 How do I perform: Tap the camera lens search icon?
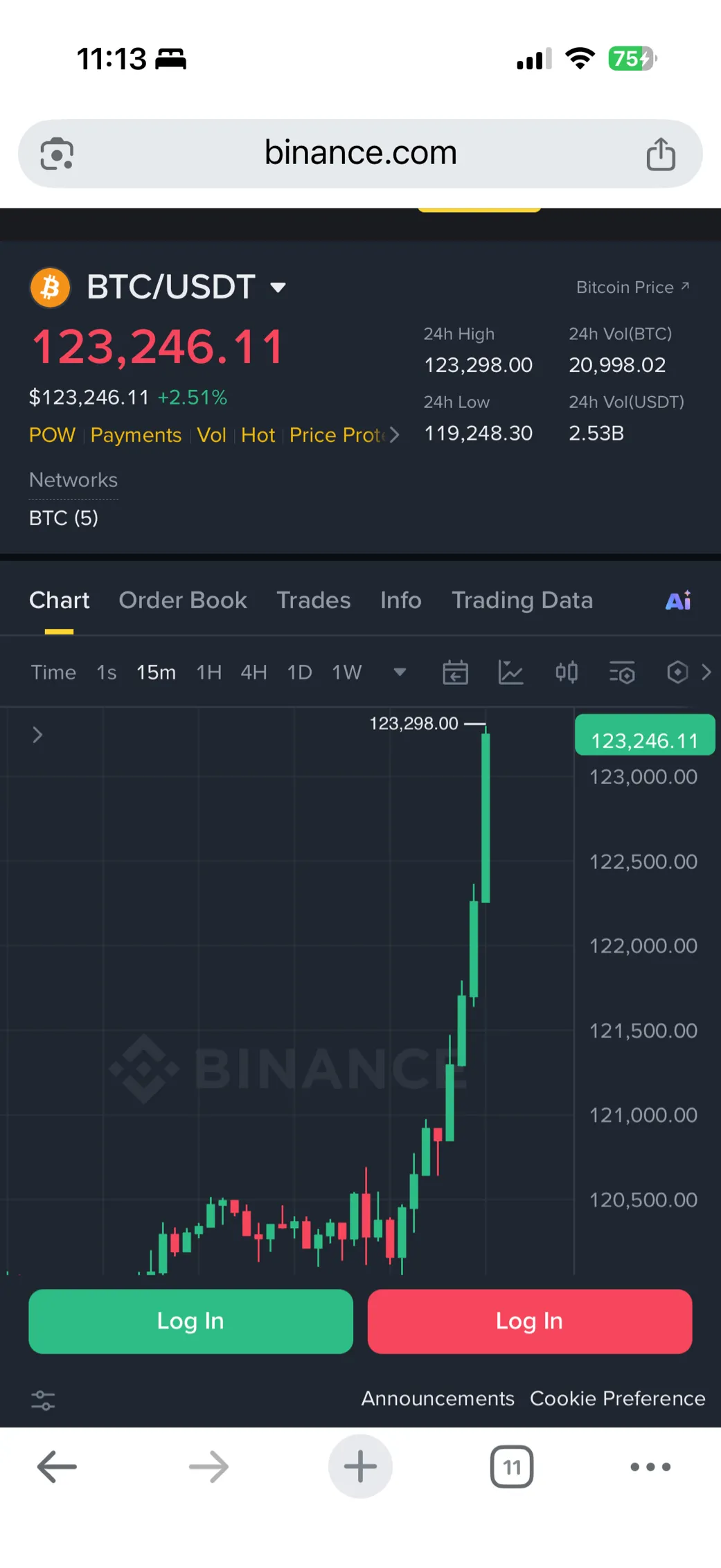click(57, 154)
